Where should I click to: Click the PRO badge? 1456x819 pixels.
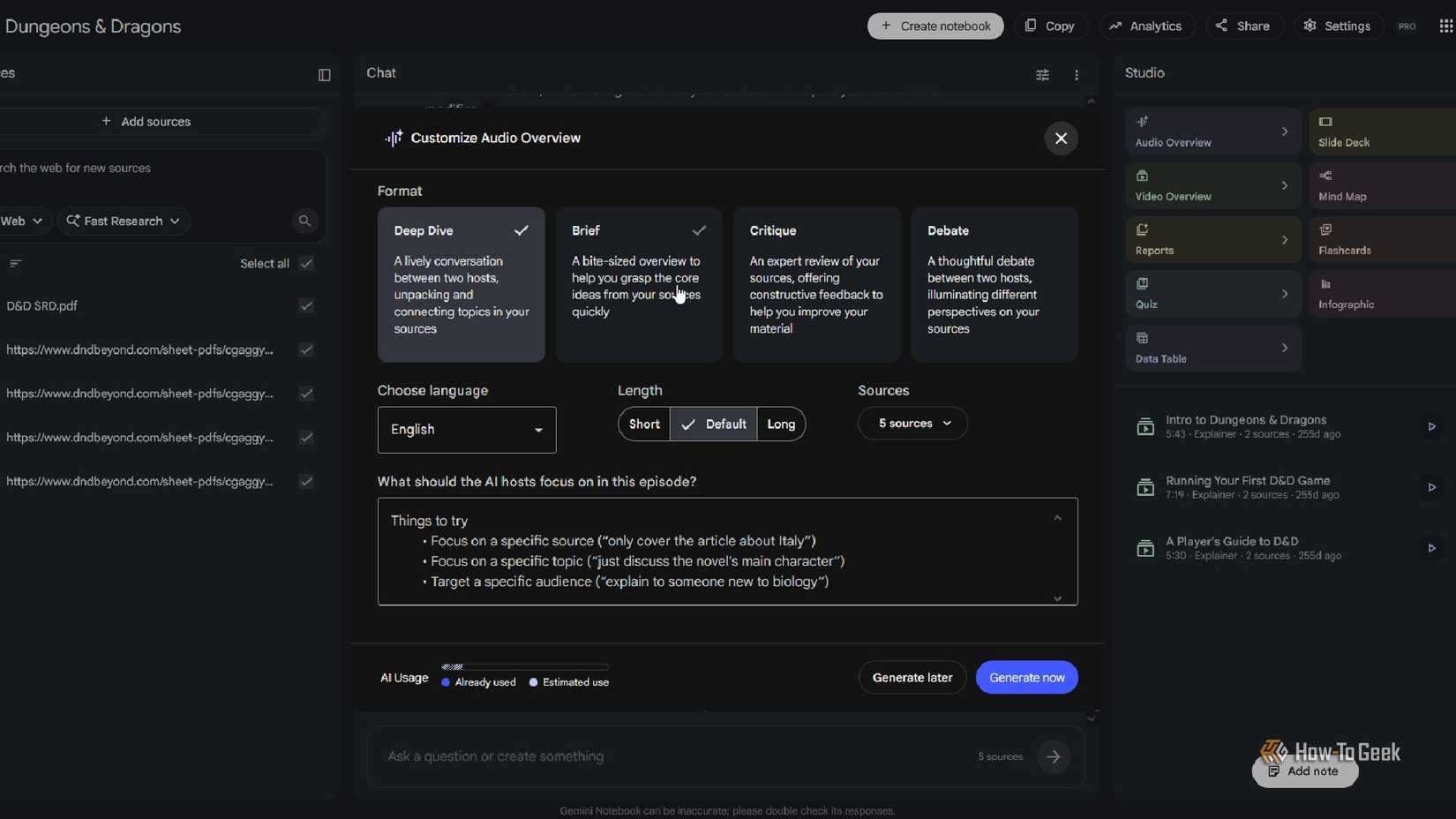pyautogui.click(x=1407, y=26)
